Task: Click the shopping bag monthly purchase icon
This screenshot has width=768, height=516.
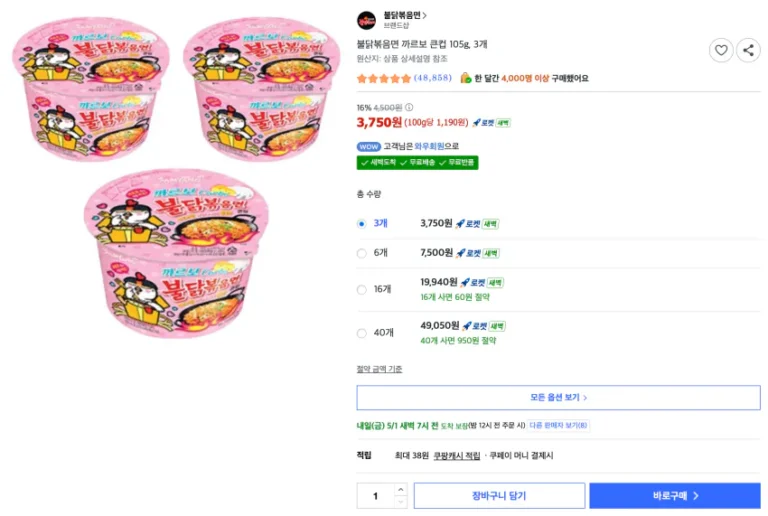Action: 465,78
